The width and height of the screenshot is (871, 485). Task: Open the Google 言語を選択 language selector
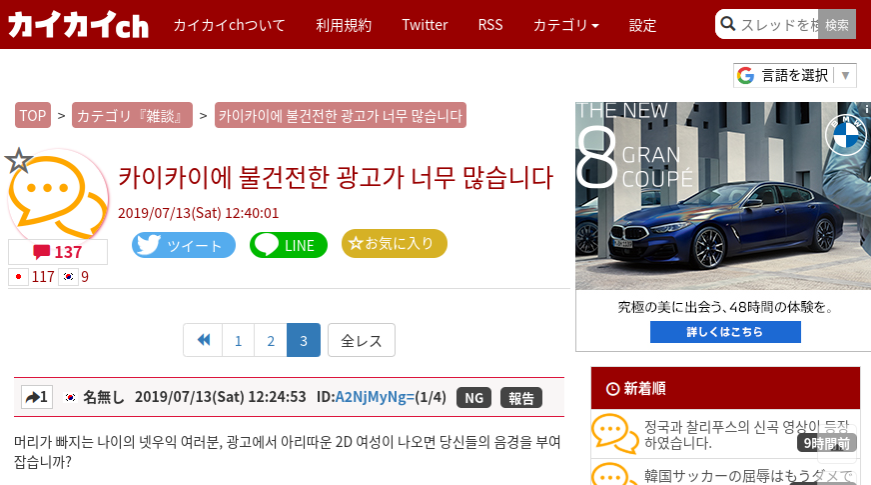(x=795, y=75)
